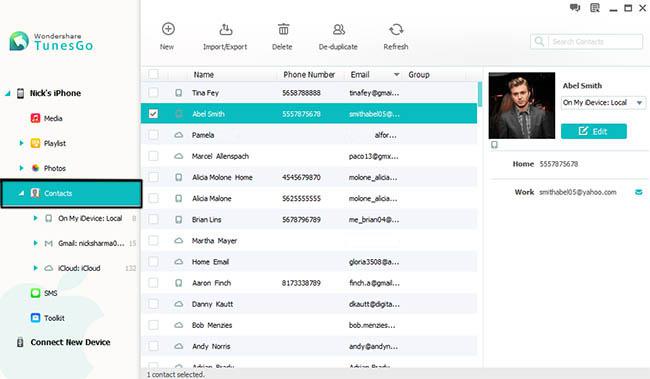This screenshot has width=650, height=379.
Task: Uncheck the Abel Smith checkbox
Action: pos(153,114)
